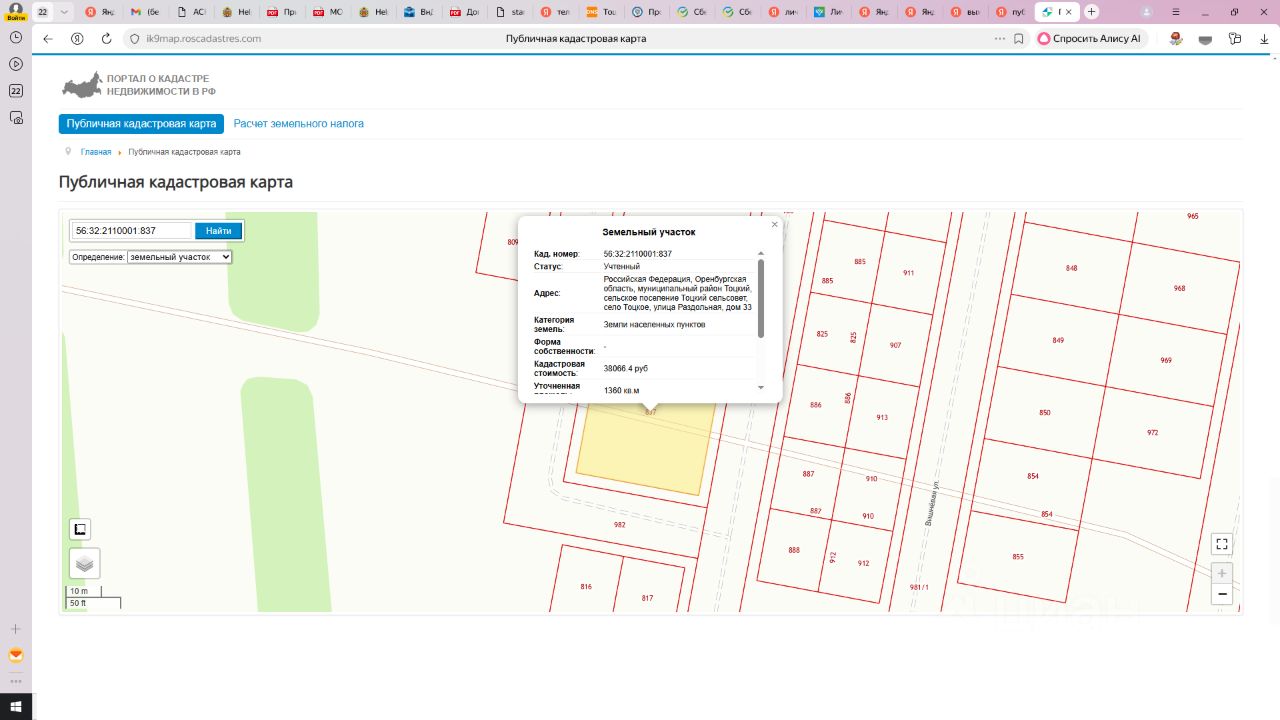Switch to the Gmail browser tab

click(146, 12)
